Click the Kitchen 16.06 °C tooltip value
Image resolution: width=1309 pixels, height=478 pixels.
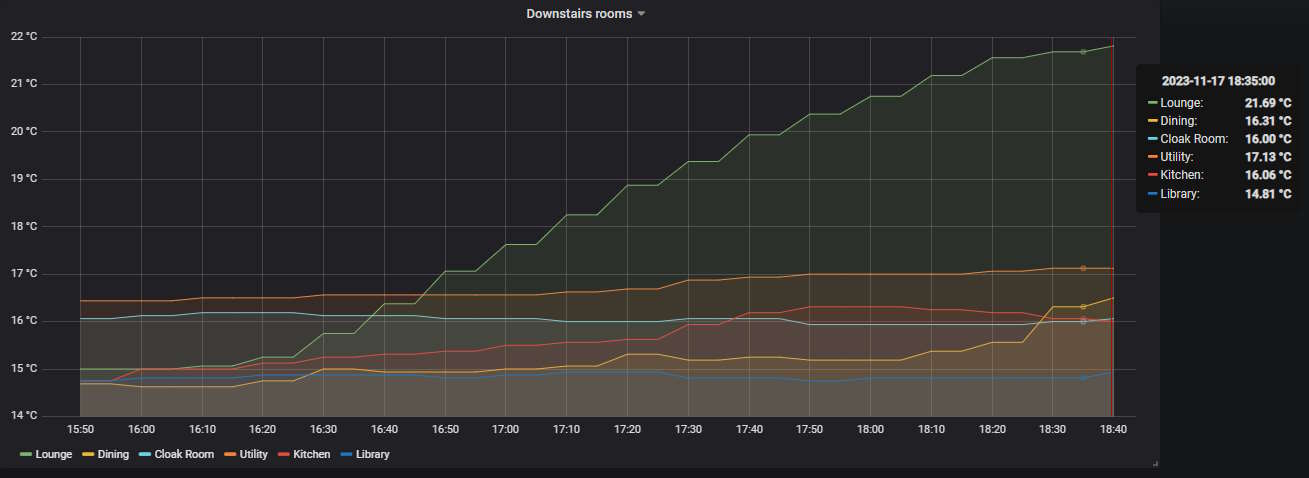coord(1267,175)
